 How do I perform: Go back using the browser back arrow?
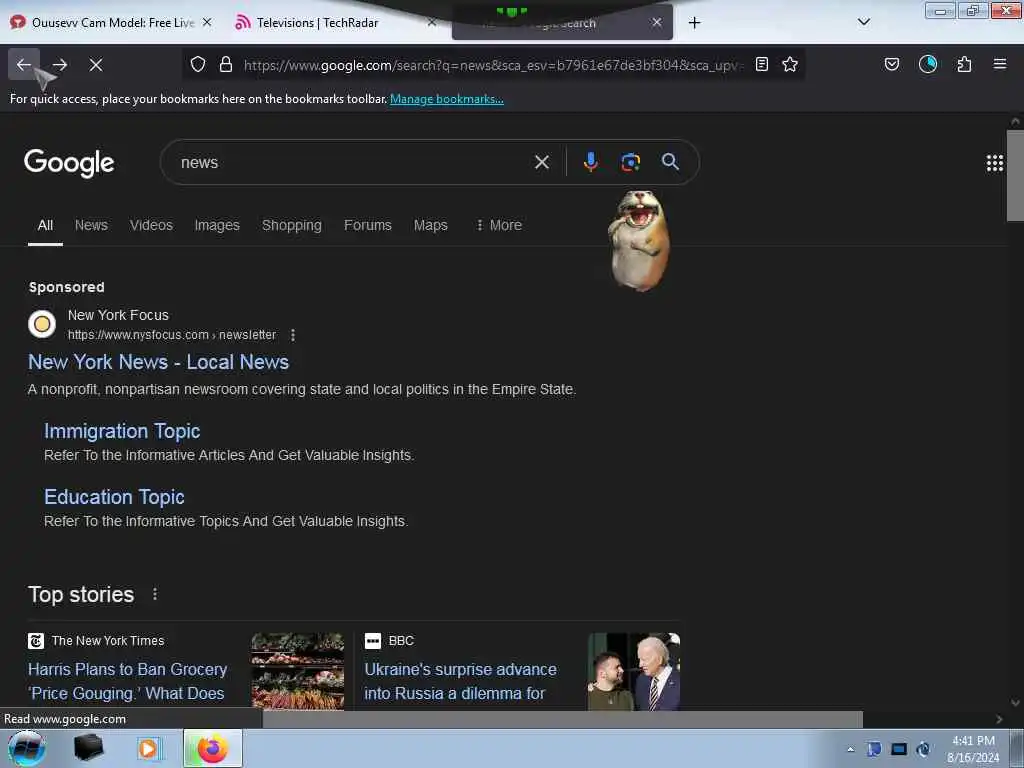tap(24, 65)
